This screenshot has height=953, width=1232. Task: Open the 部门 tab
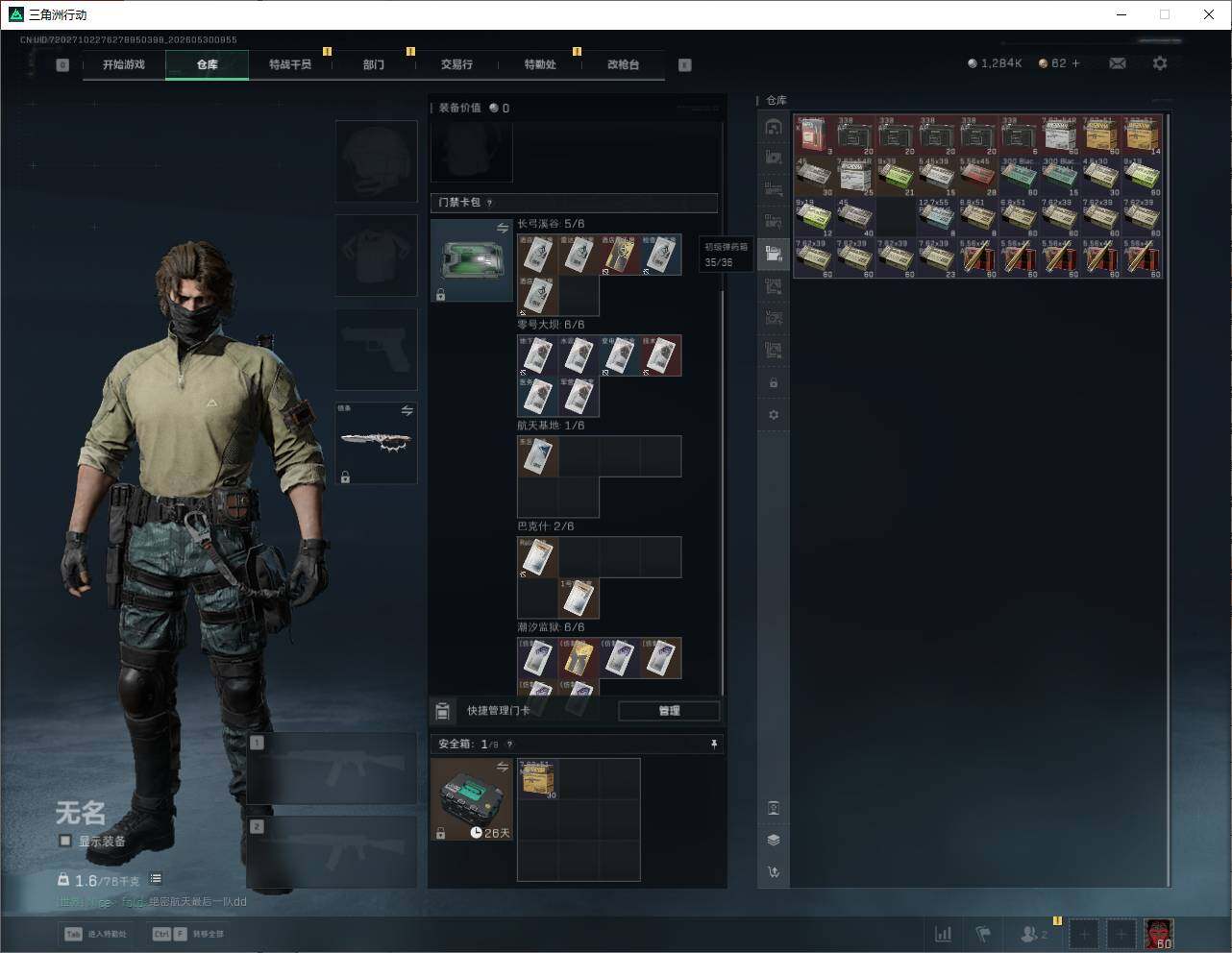point(374,64)
